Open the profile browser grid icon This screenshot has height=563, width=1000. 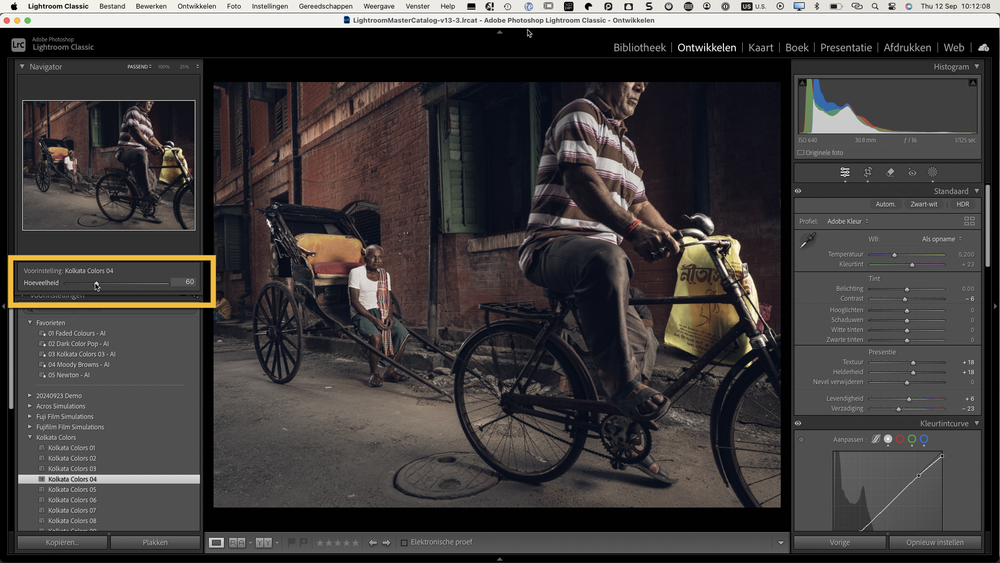[x=969, y=221]
